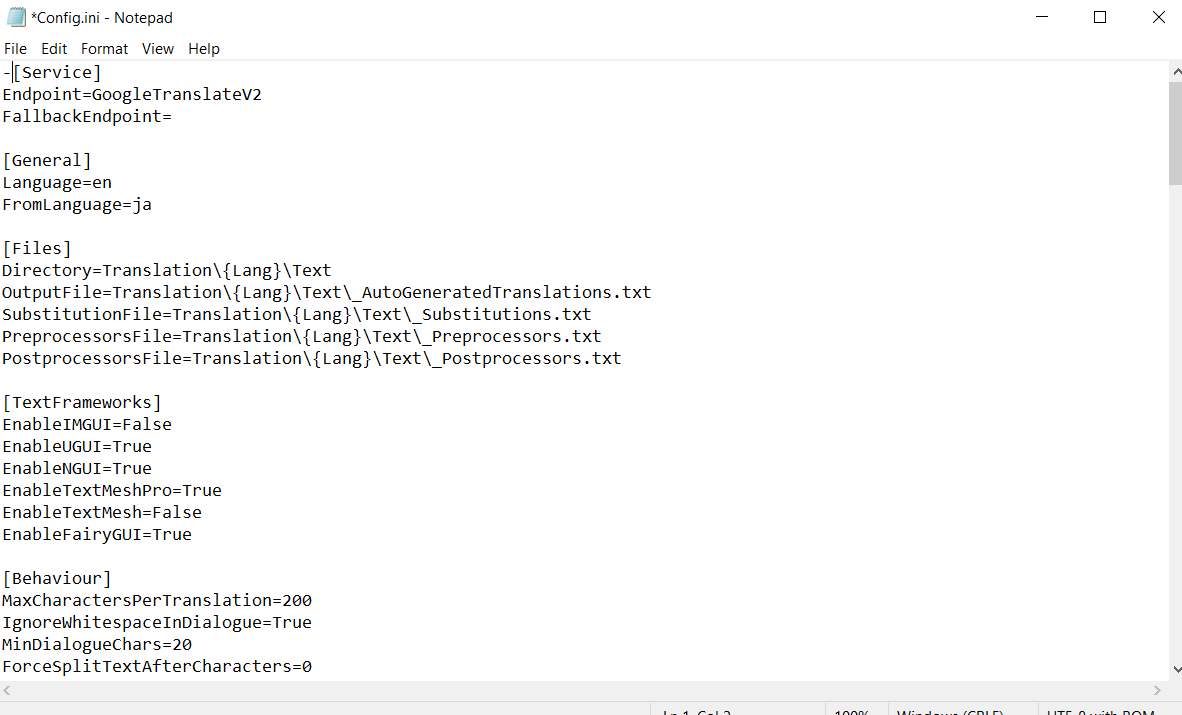
Task: Click the vertical scrollbar up arrow
Action: (x=1176, y=72)
